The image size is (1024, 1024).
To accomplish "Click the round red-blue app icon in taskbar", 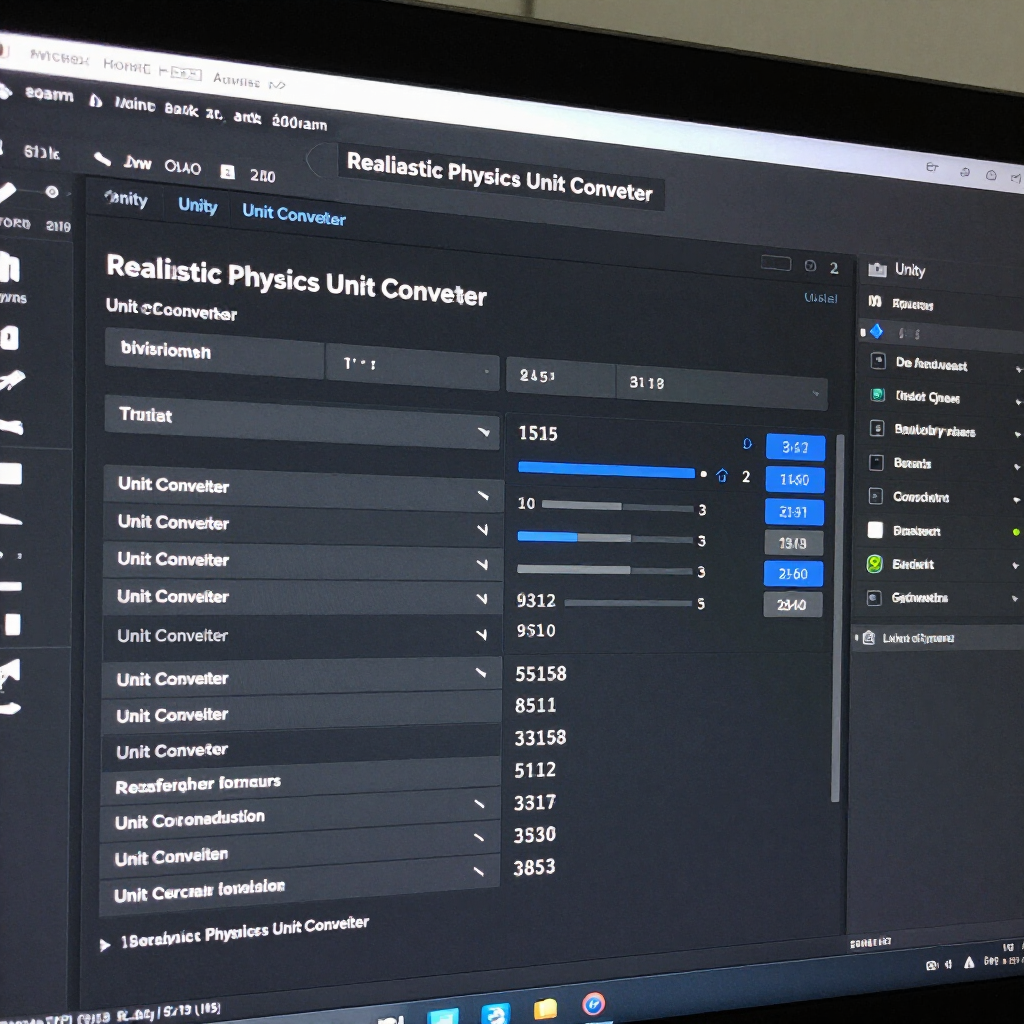I will click(594, 1004).
